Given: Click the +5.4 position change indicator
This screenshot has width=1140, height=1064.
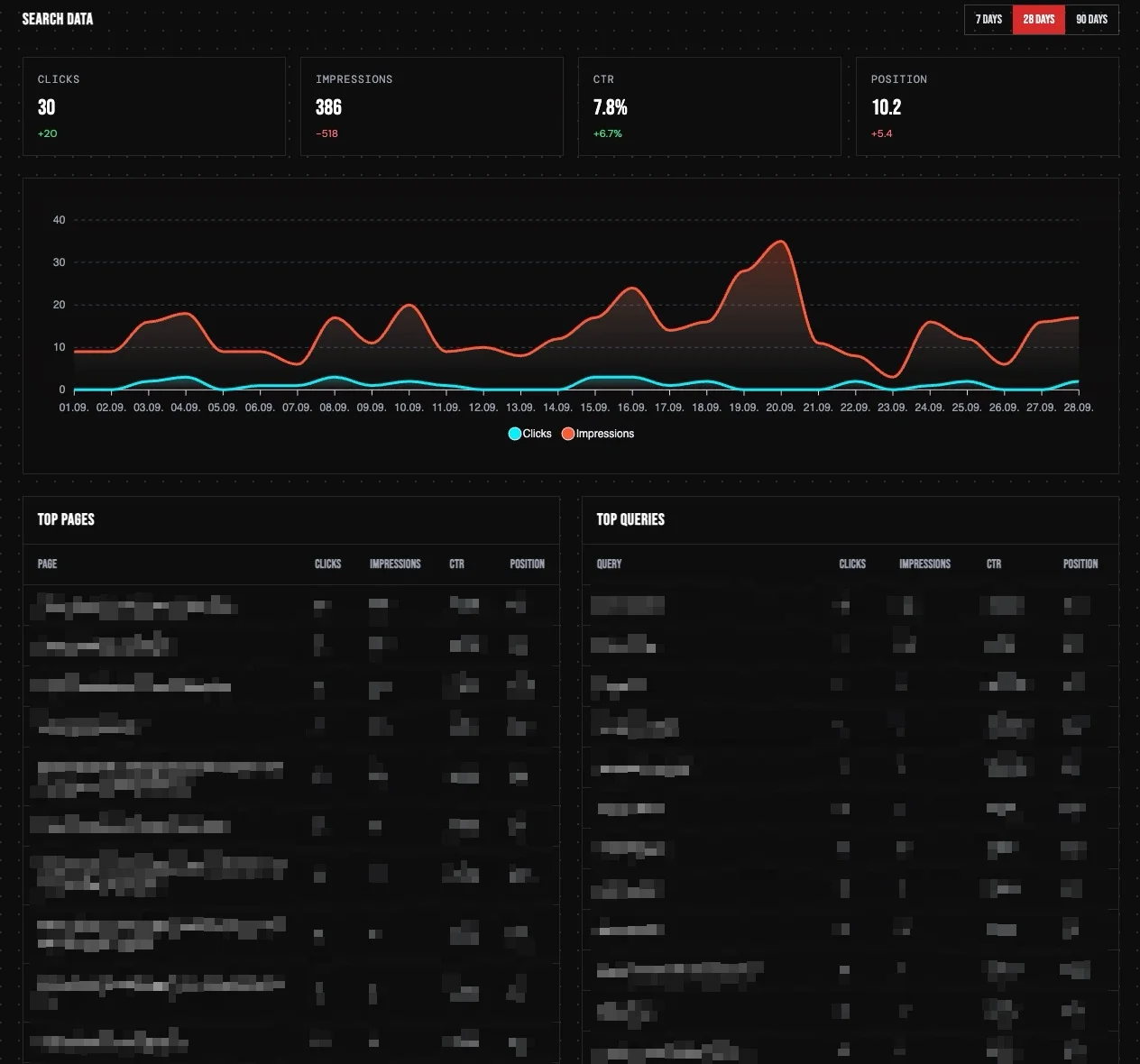Looking at the screenshot, I should [881, 133].
